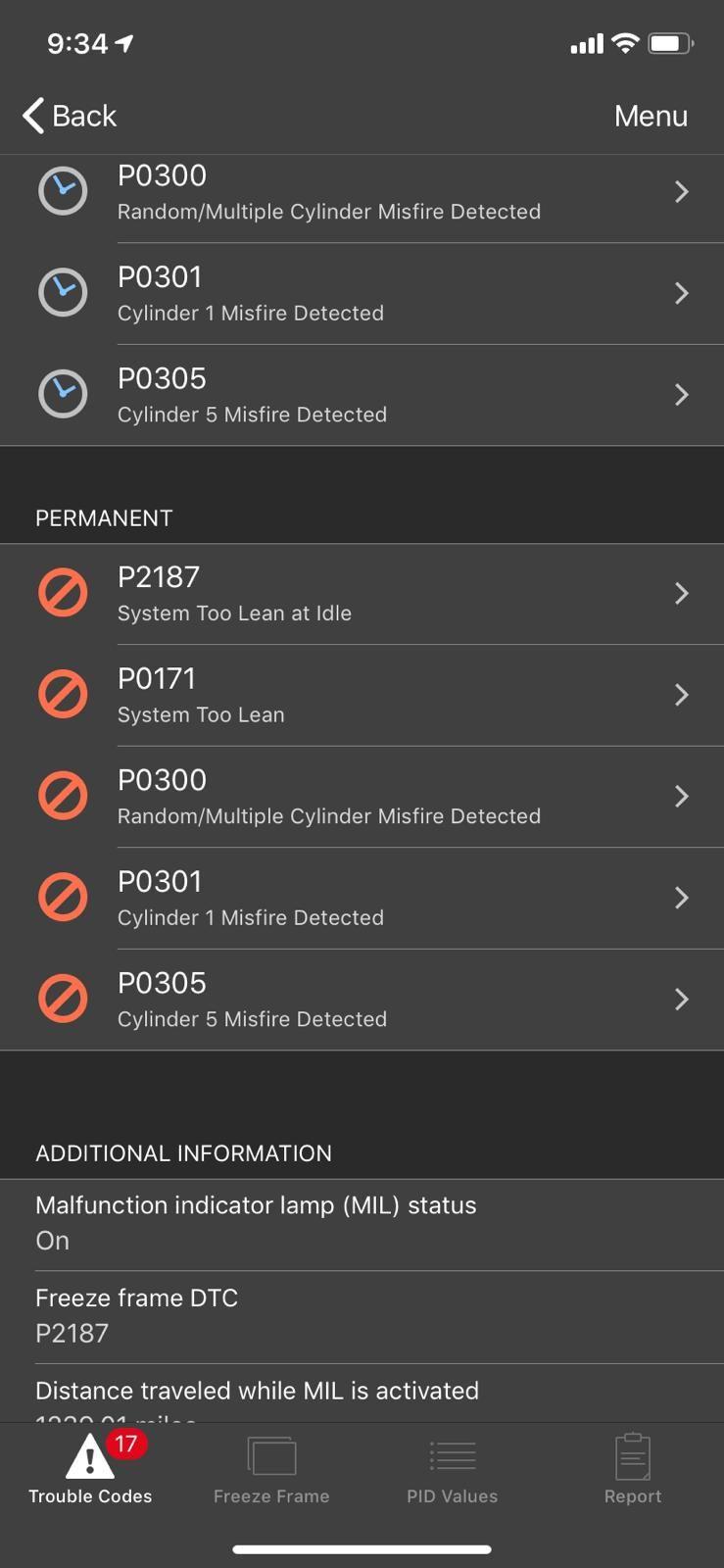Tap the pending clock icon beside P0301
Viewport: 724px width, 1568px height.
63,292
